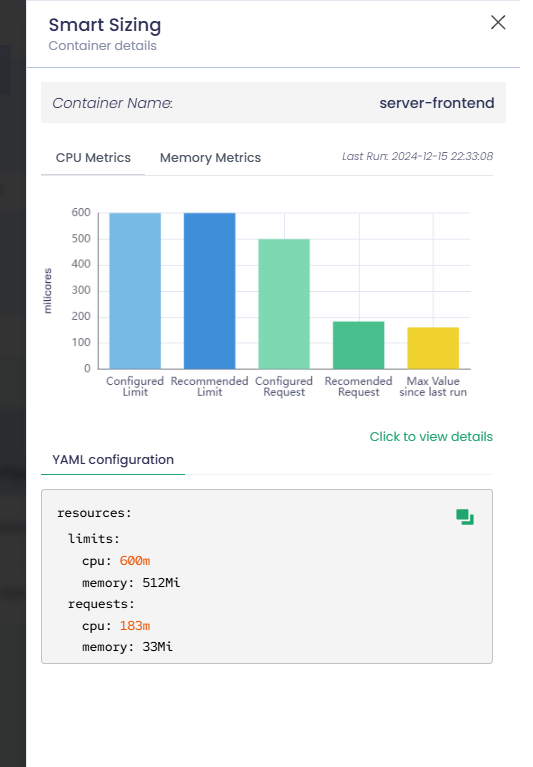The image size is (533, 767).
Task: Copy the YAML configuration with the green icon
Action: pos(465,517)
